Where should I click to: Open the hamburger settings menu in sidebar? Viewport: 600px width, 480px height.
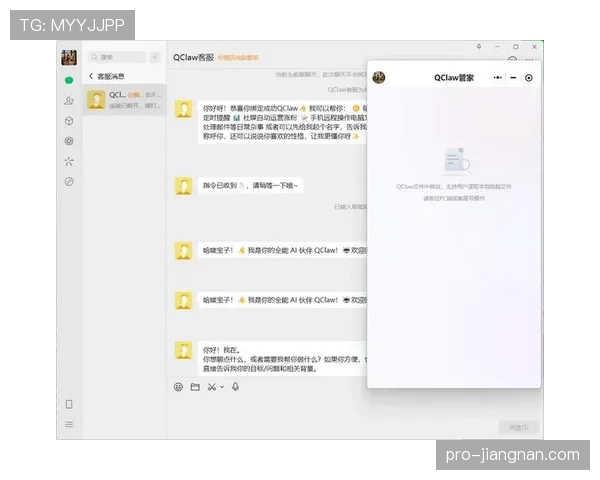coord(69,424)
